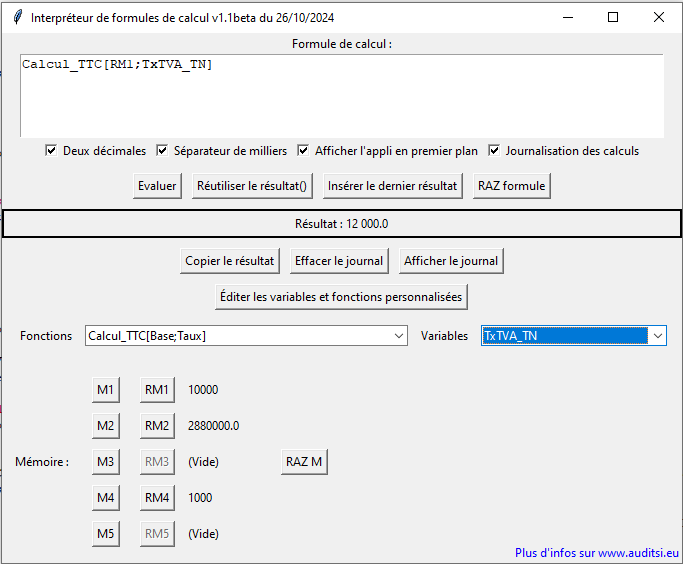The width and height of the screenshot is (683, 564).
Task: Click the Variables label
Action: pos(444,336)
